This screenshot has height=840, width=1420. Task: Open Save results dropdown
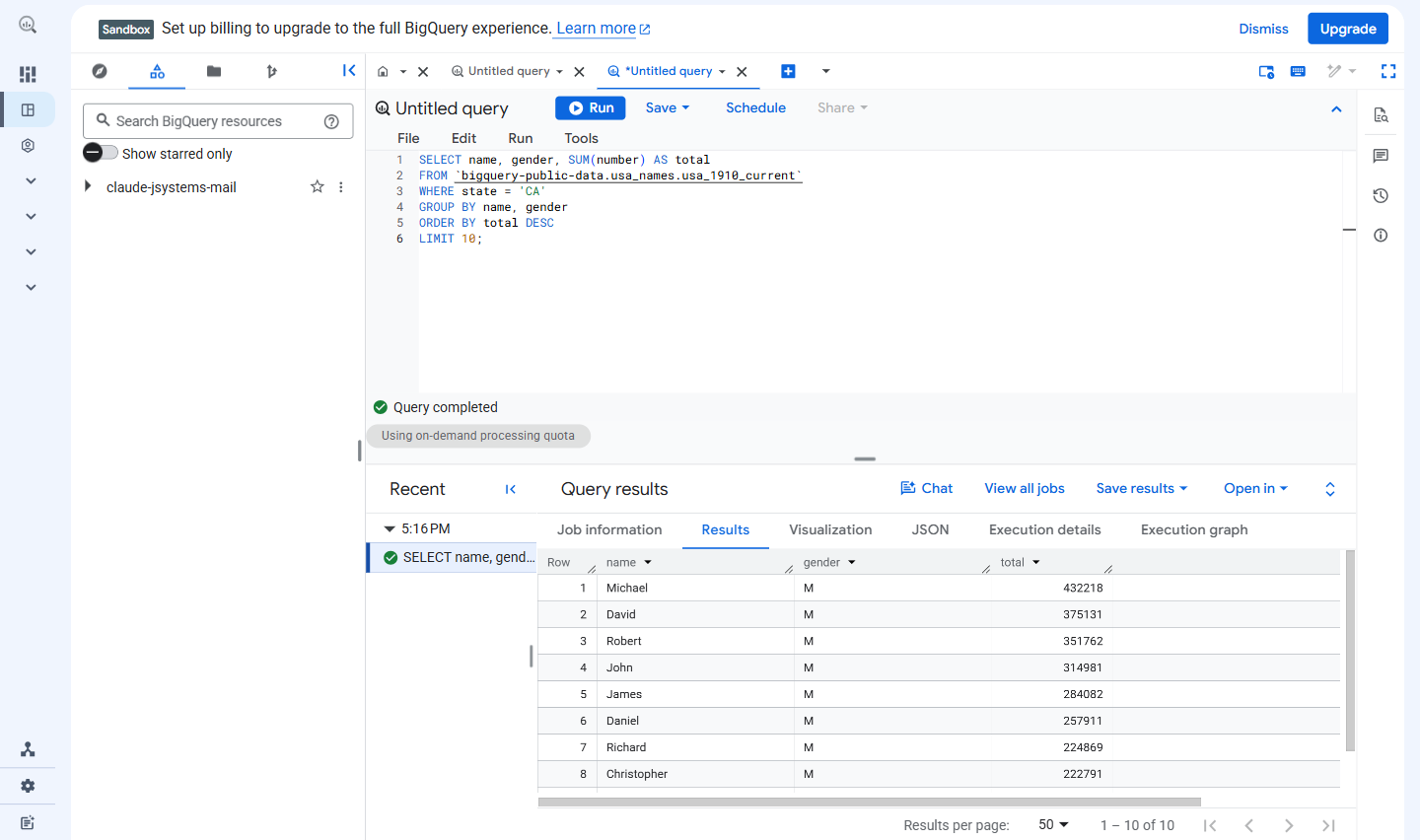point(1142,488)
